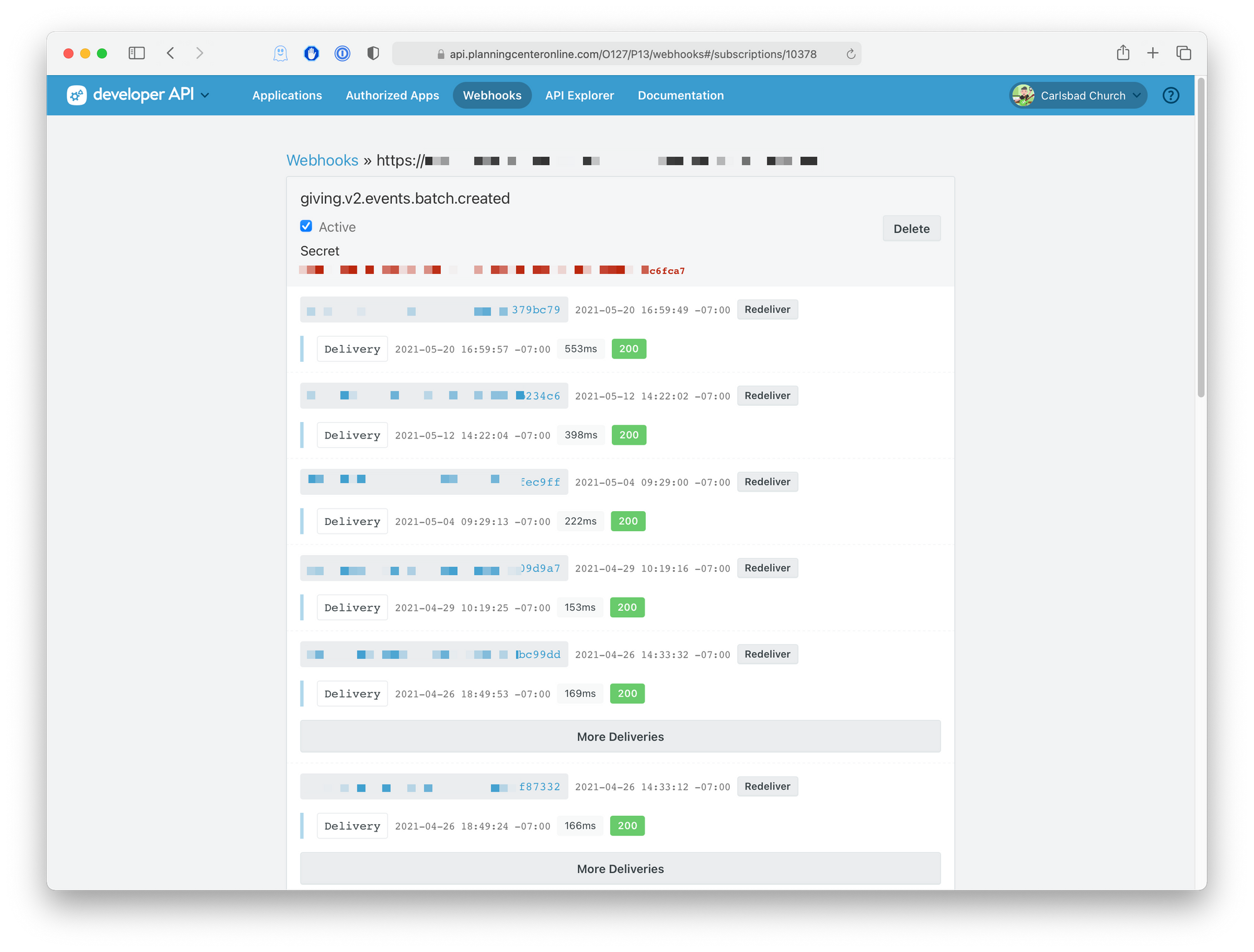Add a new tab with plus icon
This screenshot has height=952, width=1254.
click(1152, 53)
